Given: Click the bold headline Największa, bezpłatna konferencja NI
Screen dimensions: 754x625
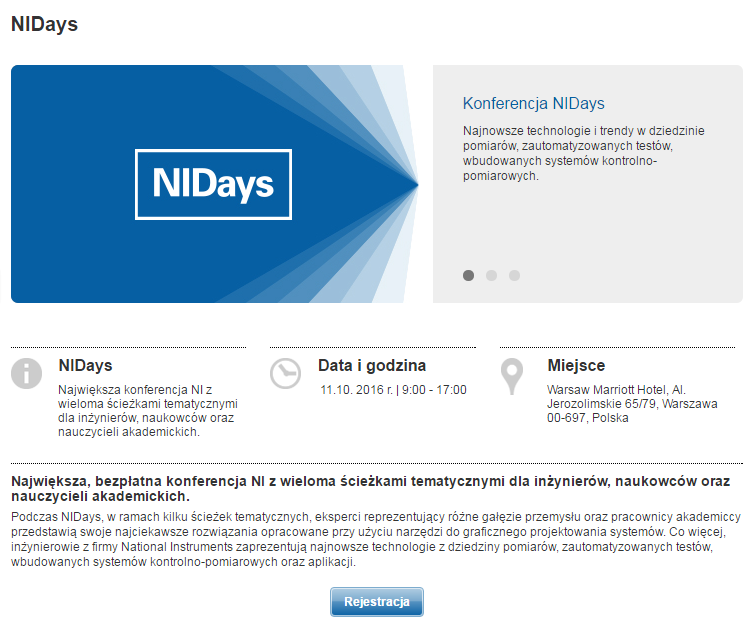Looking at the screenshot, I should pyautogui.click(x=371, y=488).
